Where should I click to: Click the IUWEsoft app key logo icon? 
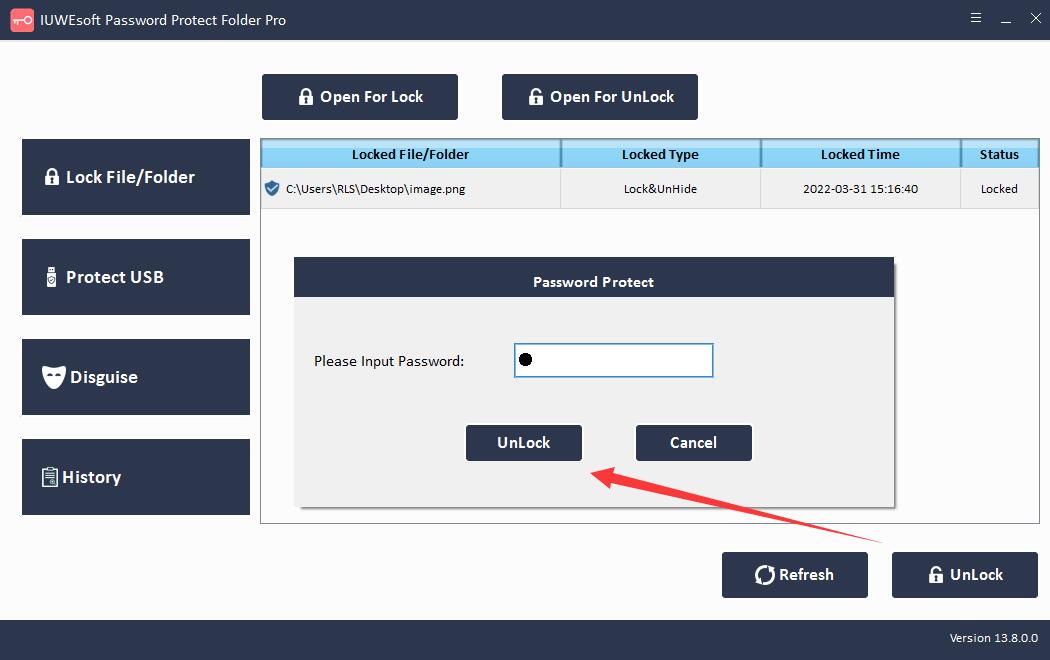pyautogui.click(x=22, y=20)
